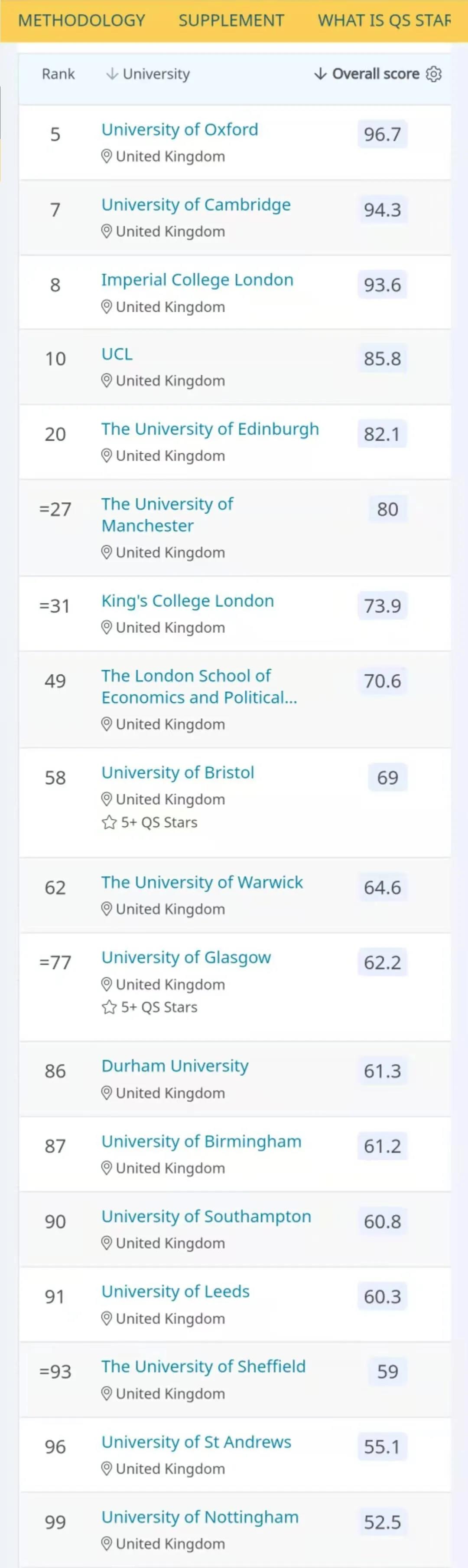This screenshot has height=1568, width=468.
Task: Select the London School of Economics link
Action: (199, 687)
